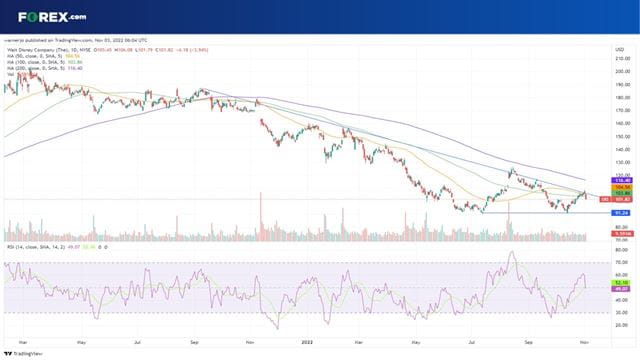This screenshot has width=640, height=360.
Task: Click the 200.00 price axis label
Action: point(622,71)
